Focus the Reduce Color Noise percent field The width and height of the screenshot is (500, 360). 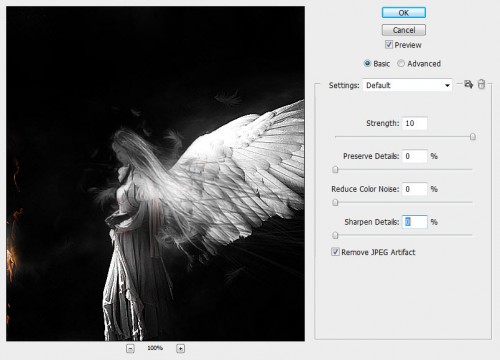tap(414, 189)
